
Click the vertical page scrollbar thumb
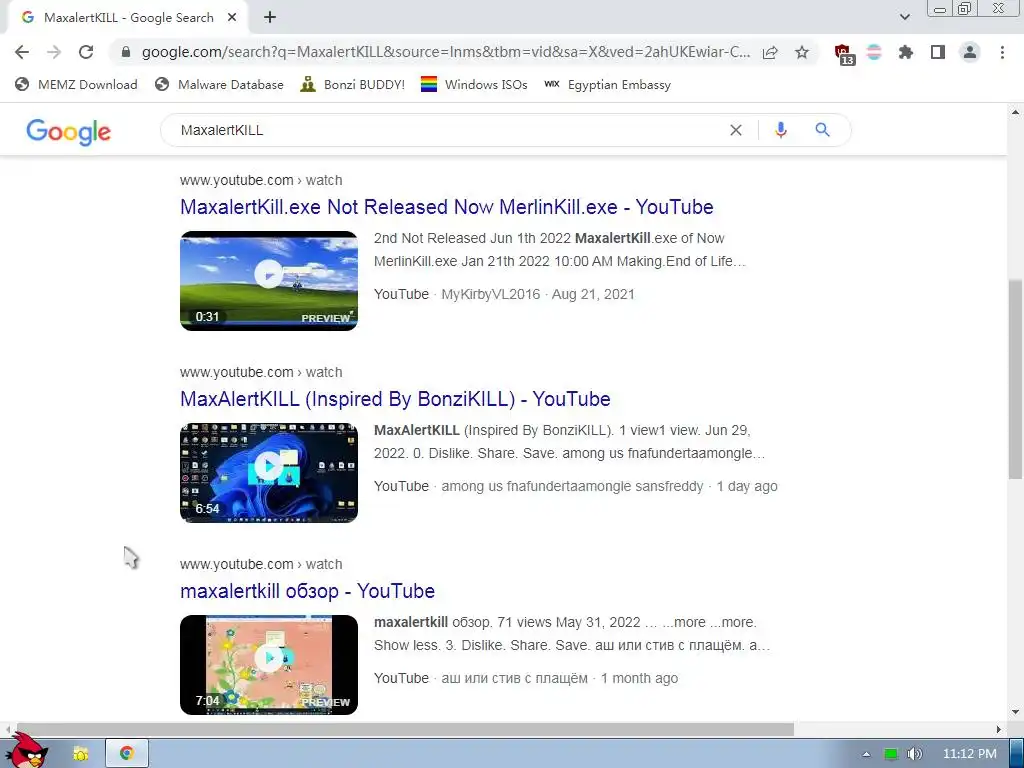point(1015,379)
